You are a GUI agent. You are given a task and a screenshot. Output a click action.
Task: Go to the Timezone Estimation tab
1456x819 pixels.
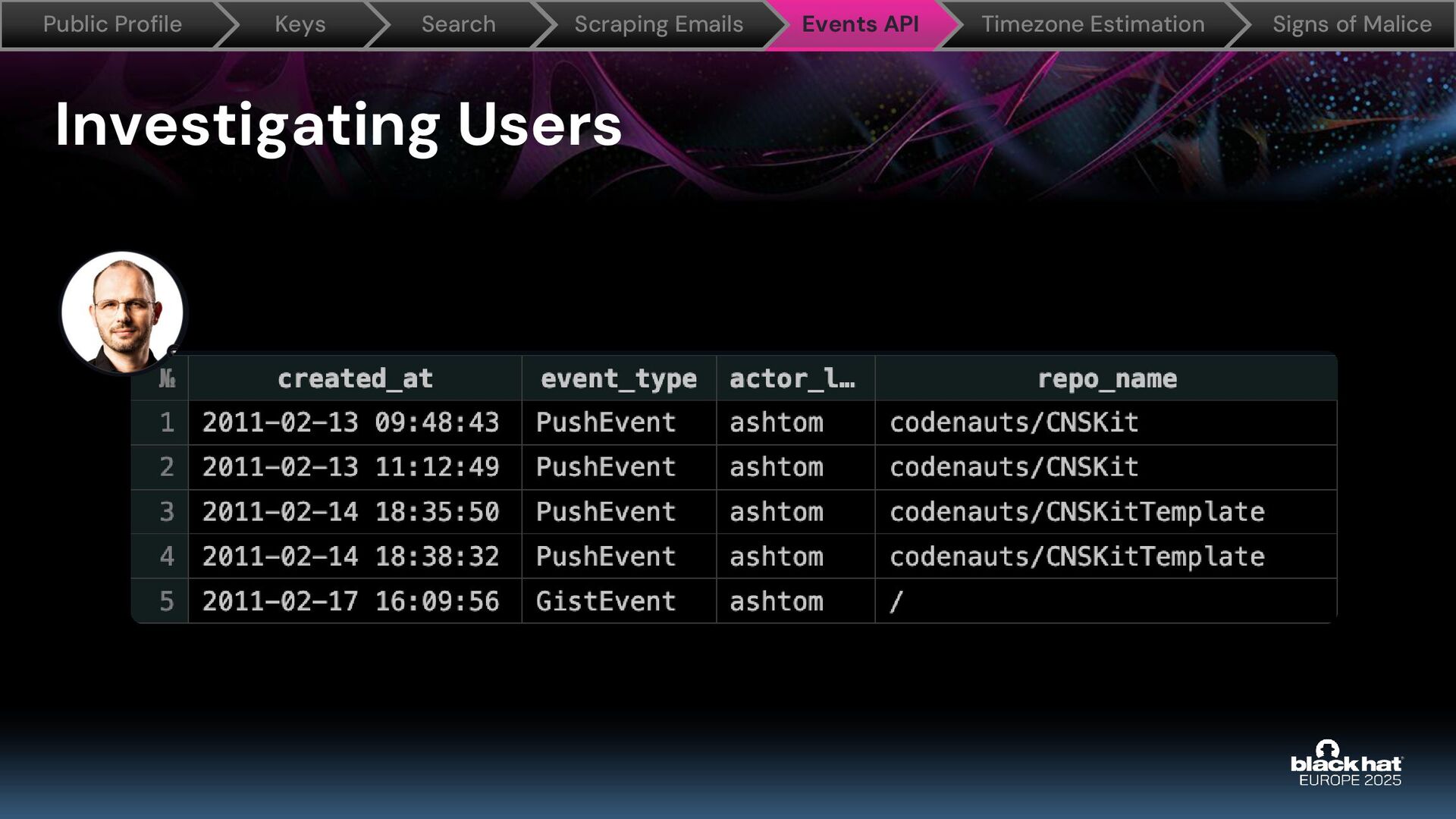point(1092,24)
